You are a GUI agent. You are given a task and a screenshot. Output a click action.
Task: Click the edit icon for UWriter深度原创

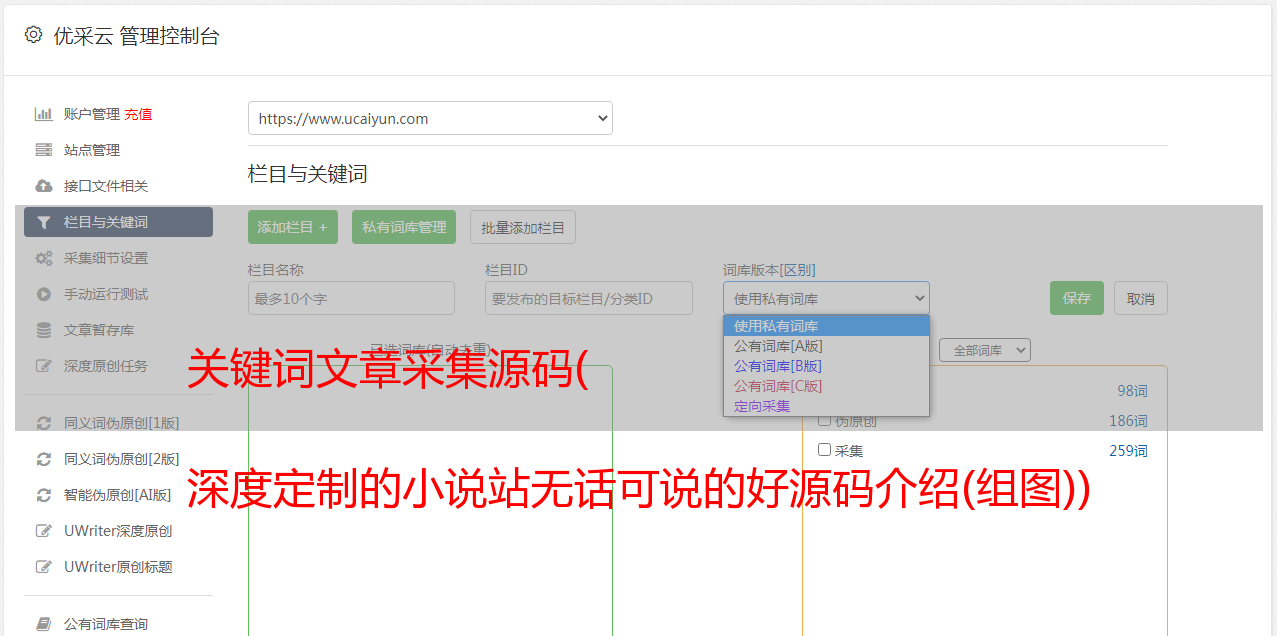(43, 531)
